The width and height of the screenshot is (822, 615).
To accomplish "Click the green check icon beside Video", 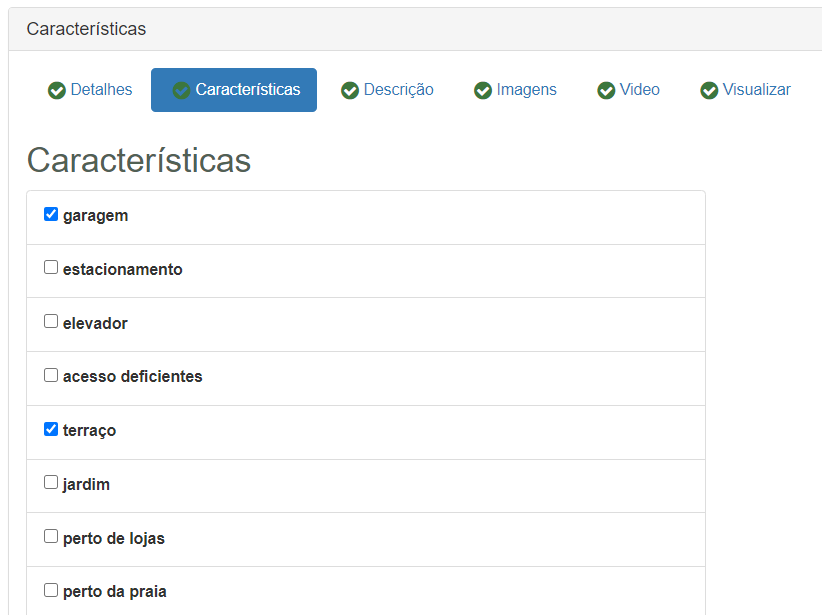I will pyautogui.click(x=606, y=90).
